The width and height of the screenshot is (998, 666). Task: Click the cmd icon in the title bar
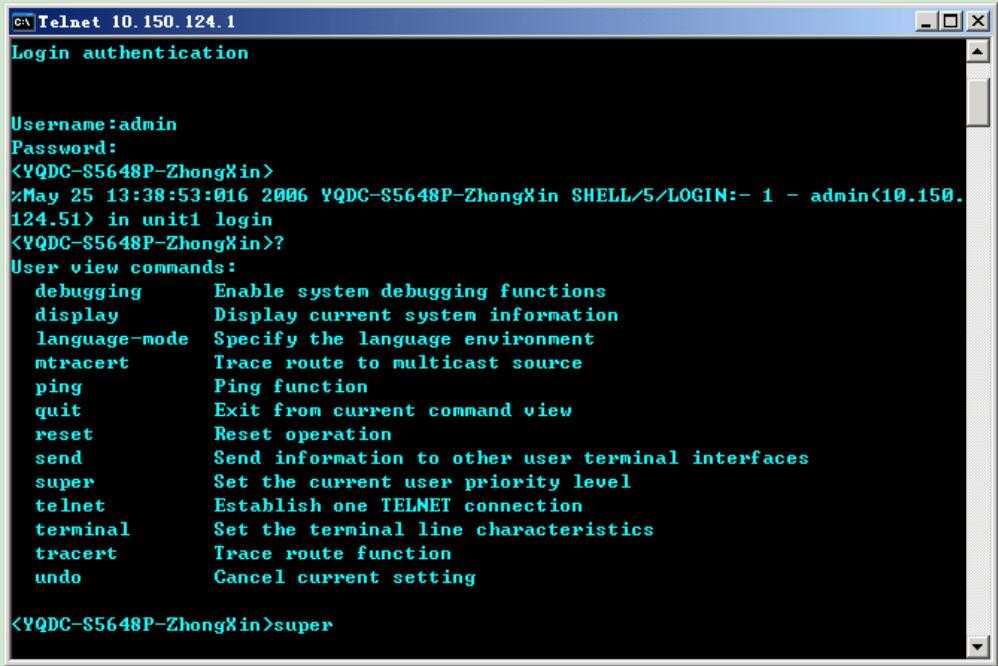coord(22,22)
